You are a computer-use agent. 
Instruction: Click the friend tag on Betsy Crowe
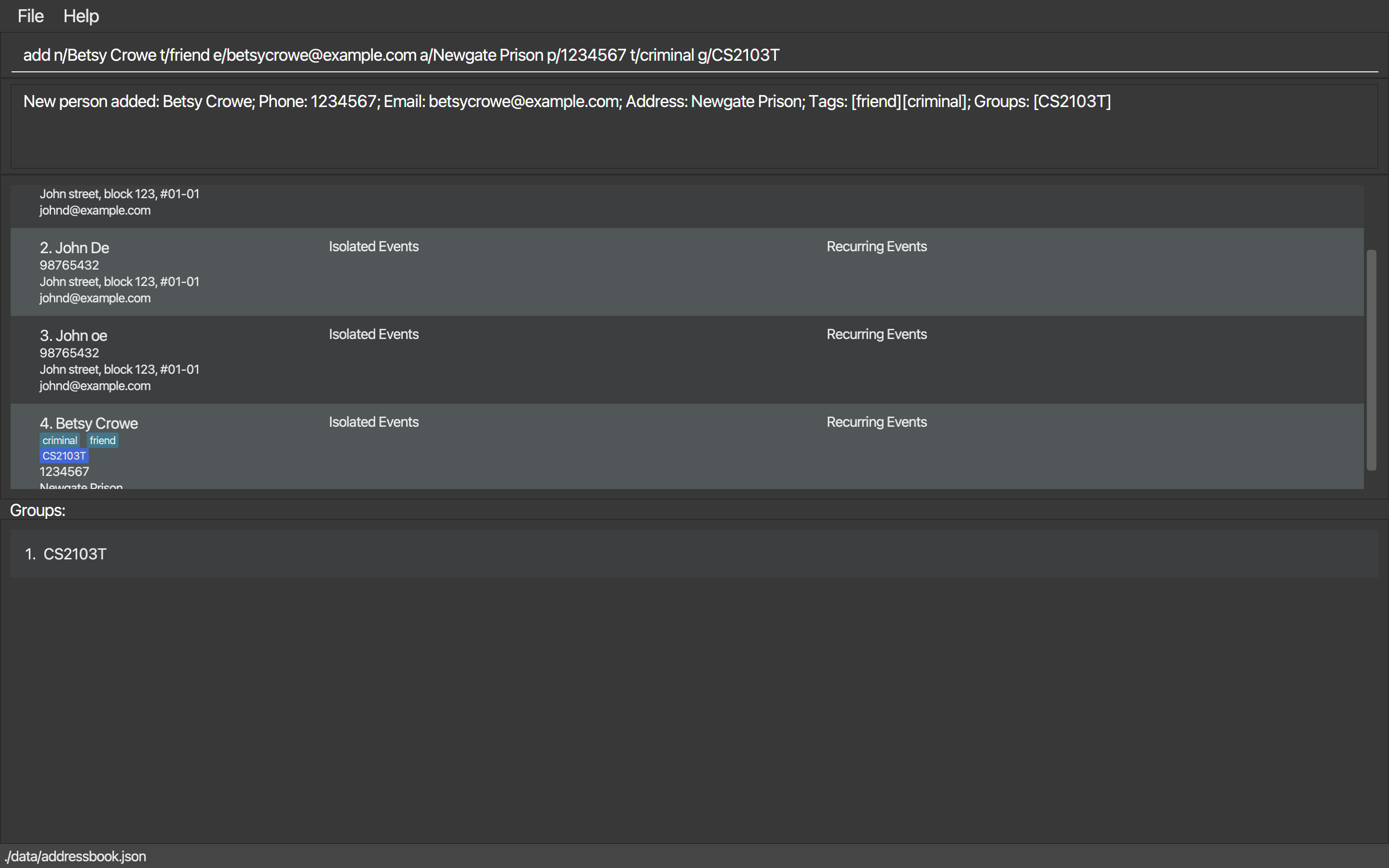coord(103,440)
